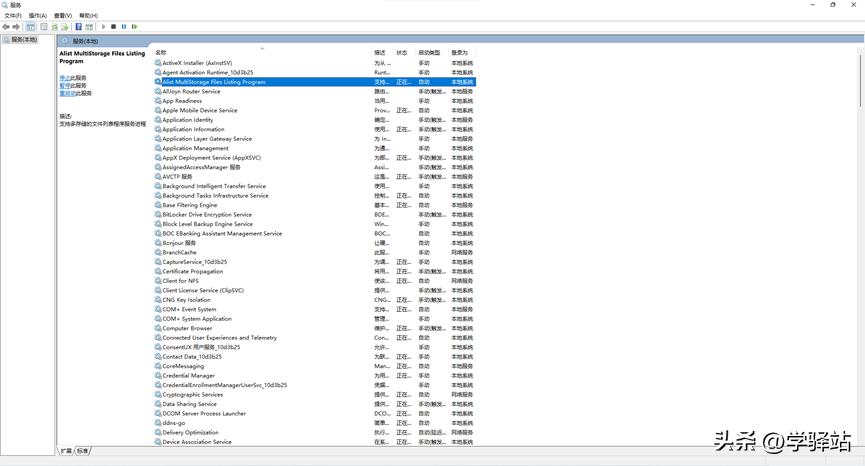Click the 停止 link to stop the service
The height and width of the screenshot is (466, 865).
64,77
